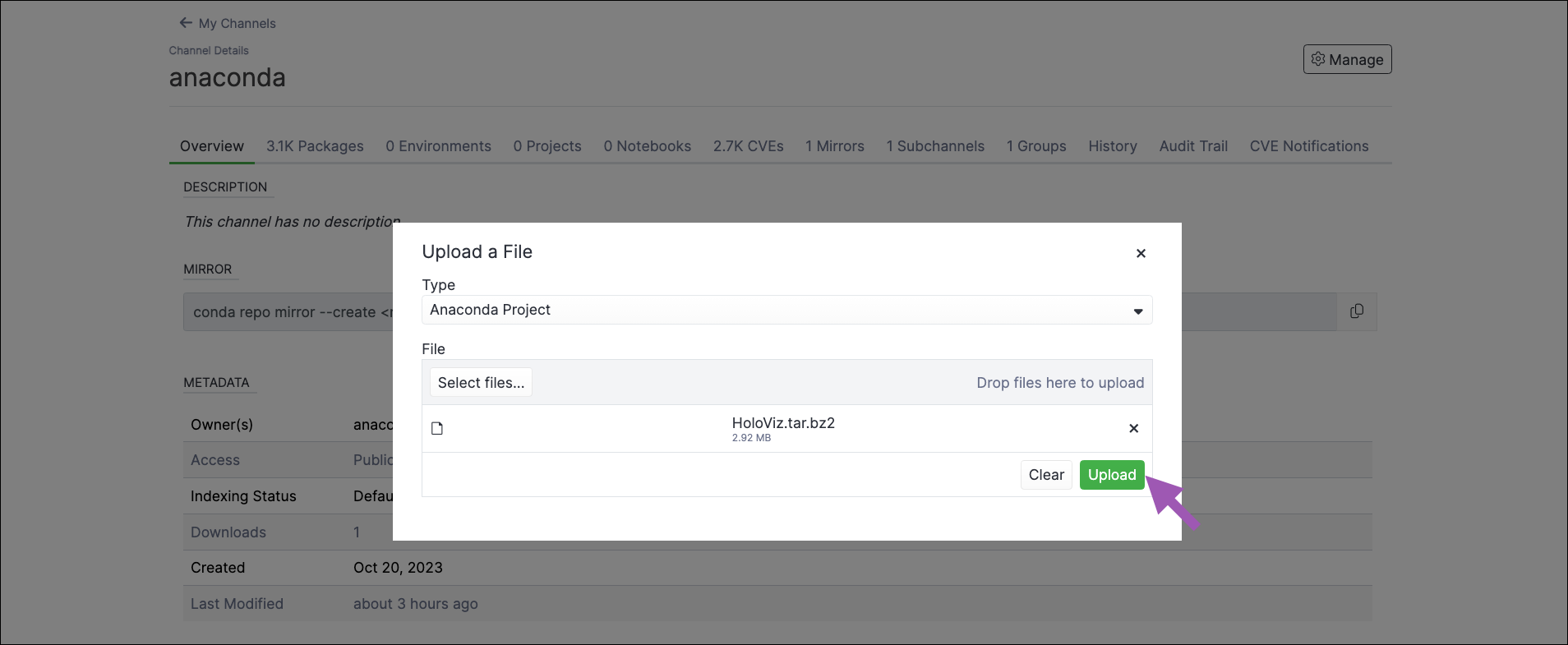Click the Last Modified label

click(x=237, y=604)
